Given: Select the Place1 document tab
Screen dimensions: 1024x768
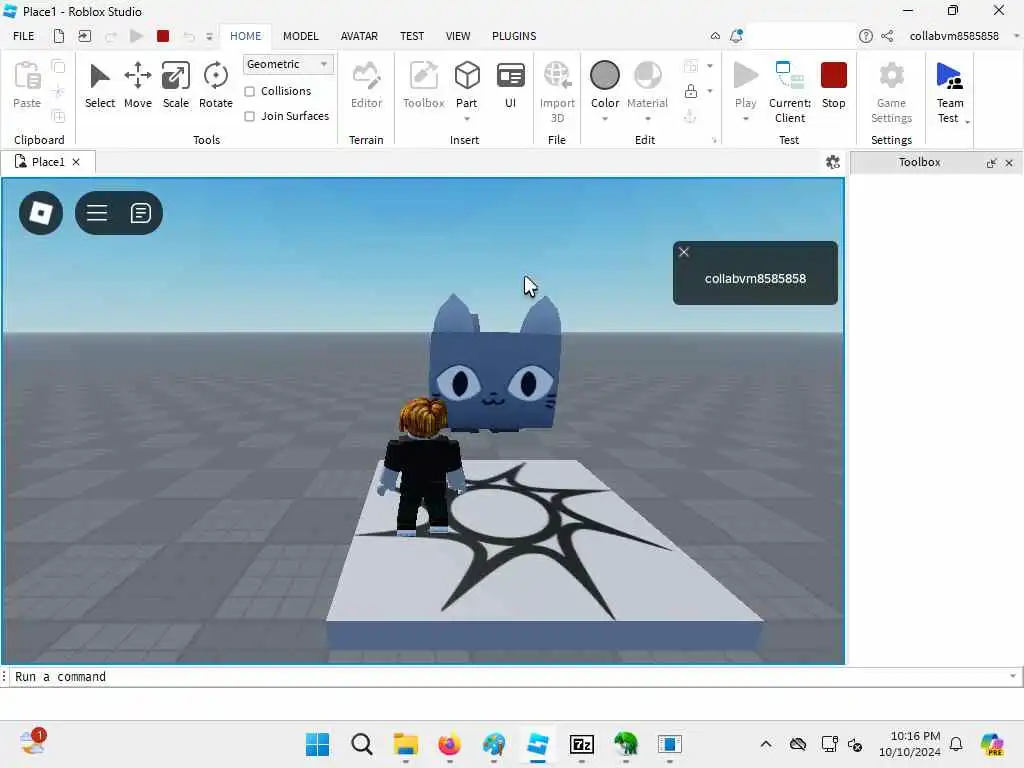Looking at the screenshot, I should coord(48,162).
